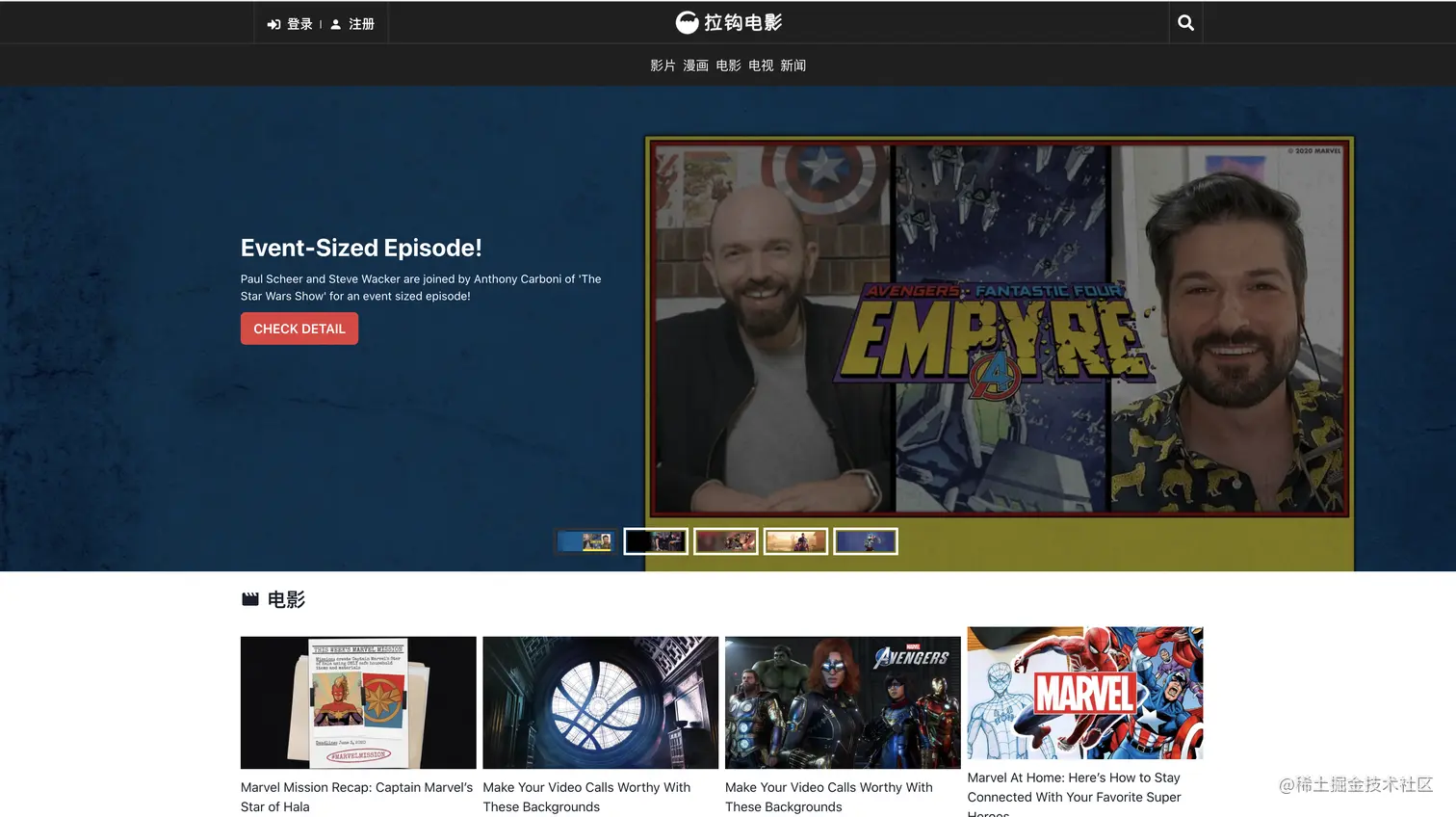Select the second carousel slide thumbnail
1456x817 pixels.
tap(656, 541)
